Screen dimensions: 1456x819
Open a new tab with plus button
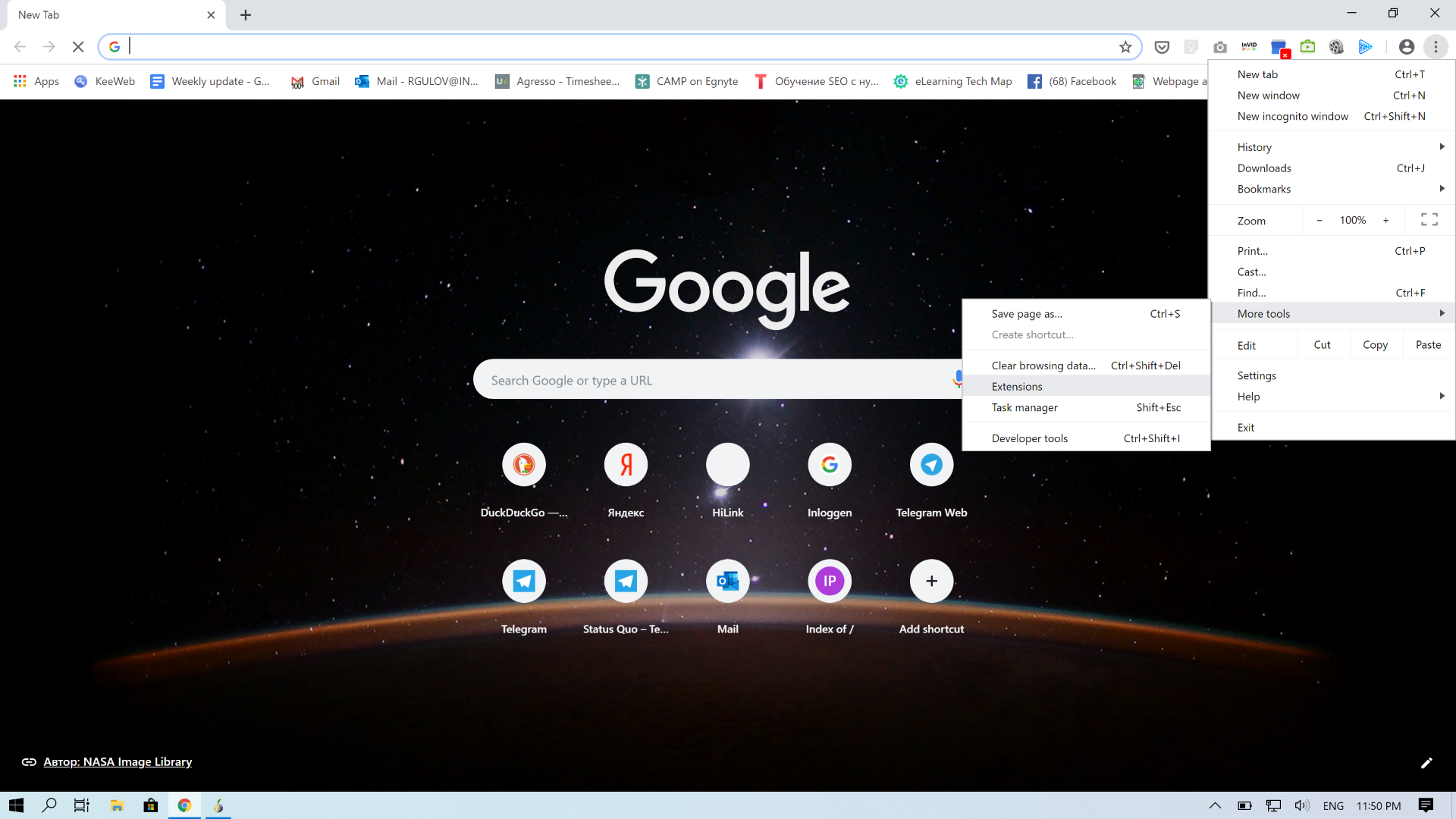click(246, 15)
